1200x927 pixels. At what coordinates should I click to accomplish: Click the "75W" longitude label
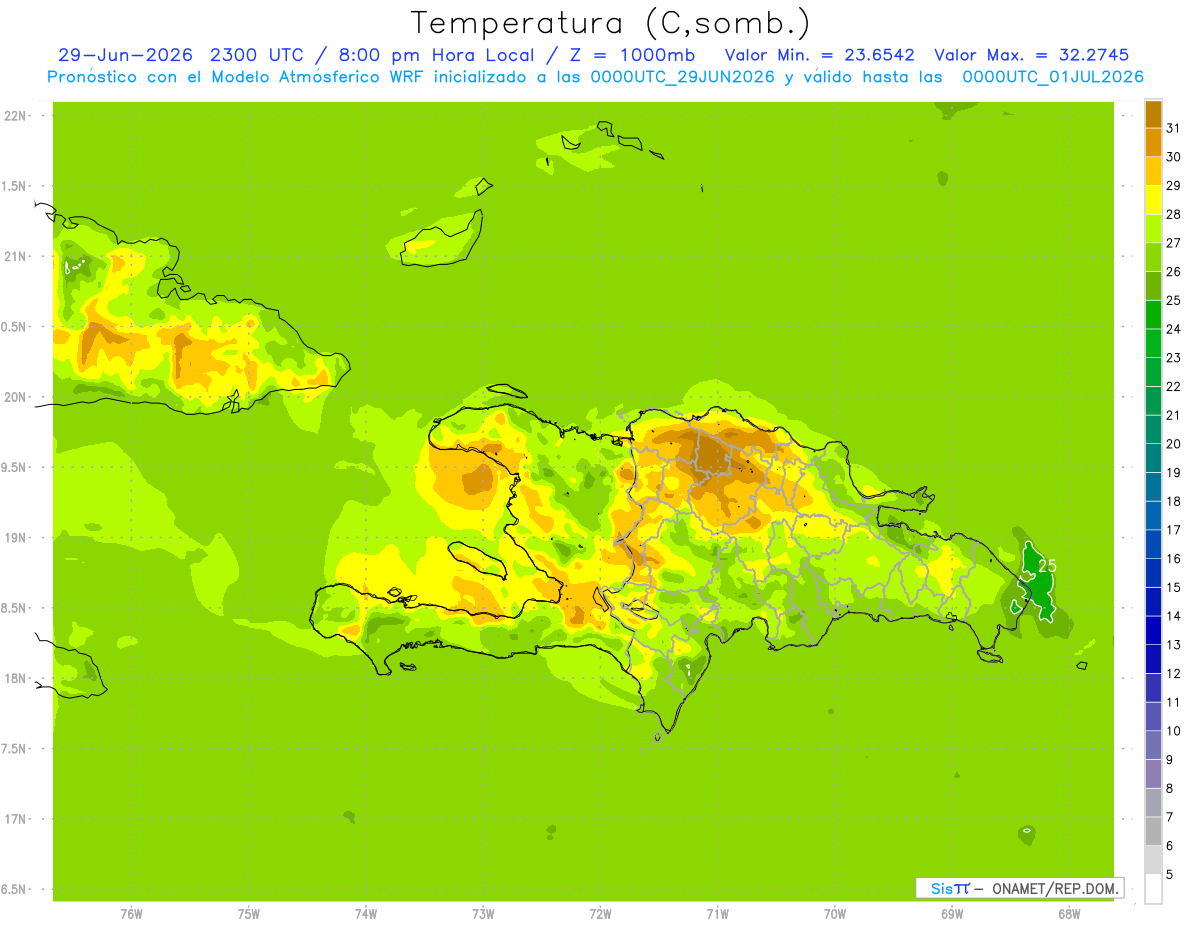tap(249, 914)
